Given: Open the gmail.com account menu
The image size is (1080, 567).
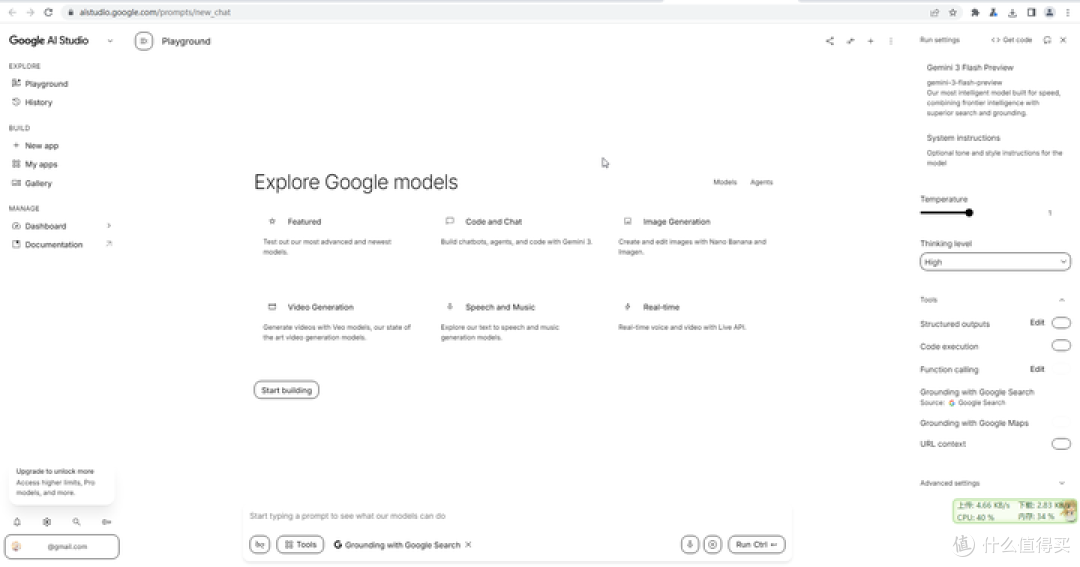Looking at the screenshot, I should pyautogui.click(x=62, y=546).
